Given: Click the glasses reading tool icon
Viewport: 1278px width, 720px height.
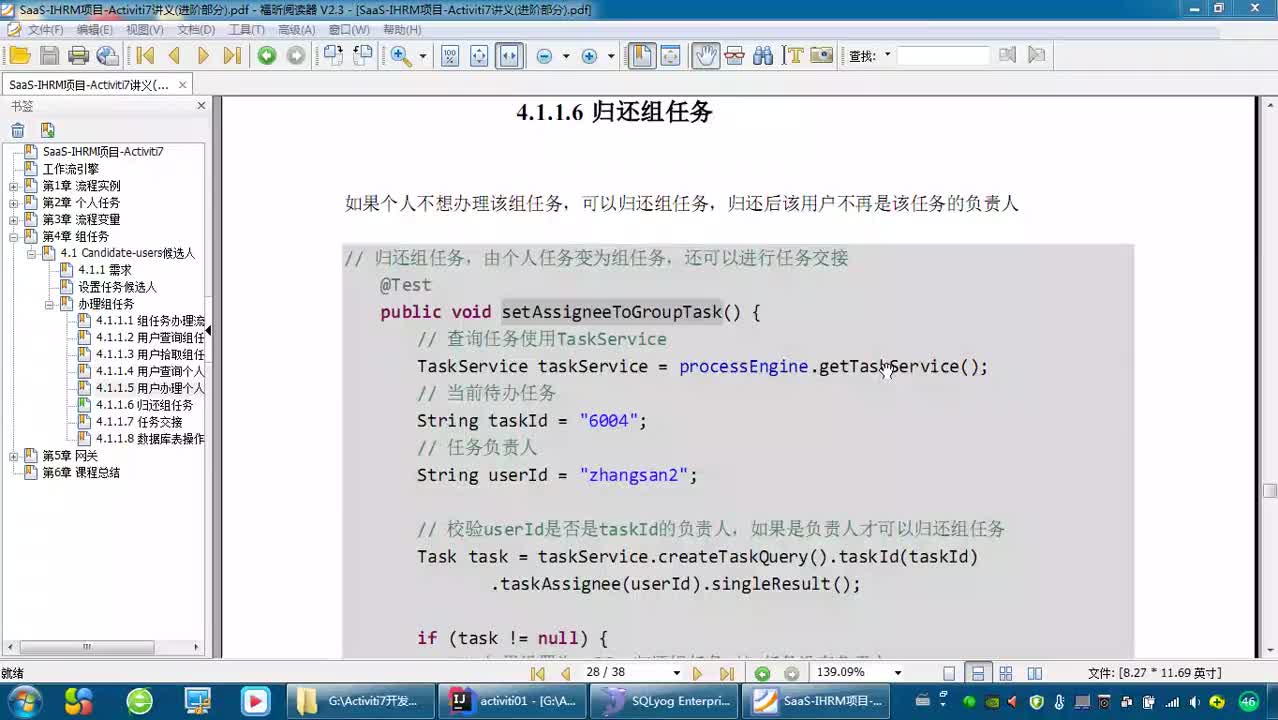Looking at the screenshot, I should pos(734,56).
